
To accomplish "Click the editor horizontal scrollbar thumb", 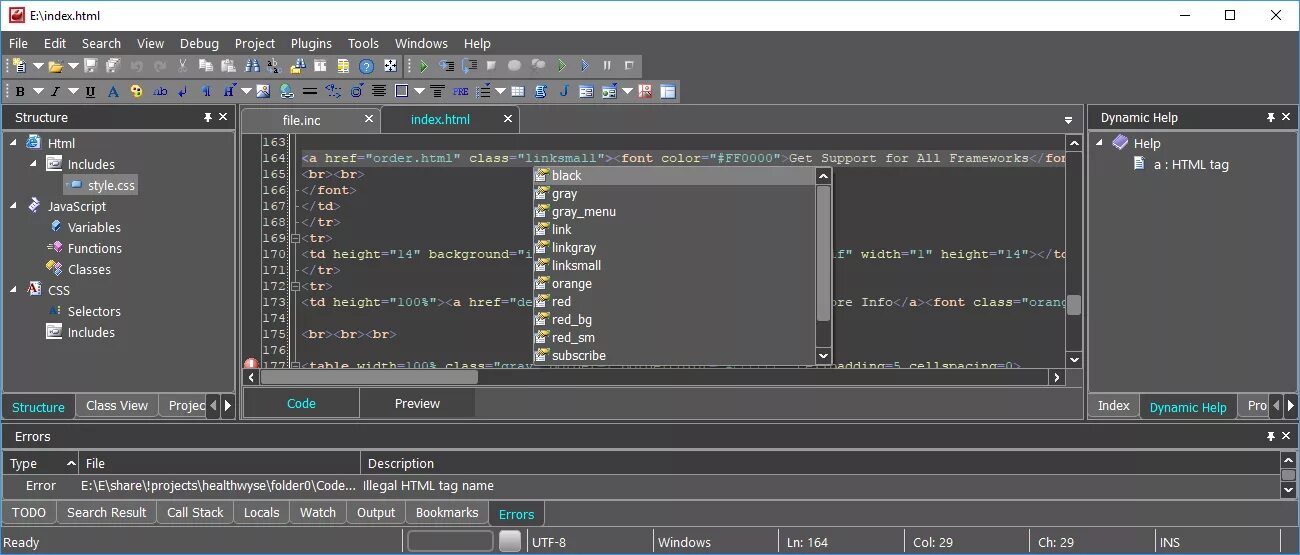I will pyautogui.click(x=369, y=377).
